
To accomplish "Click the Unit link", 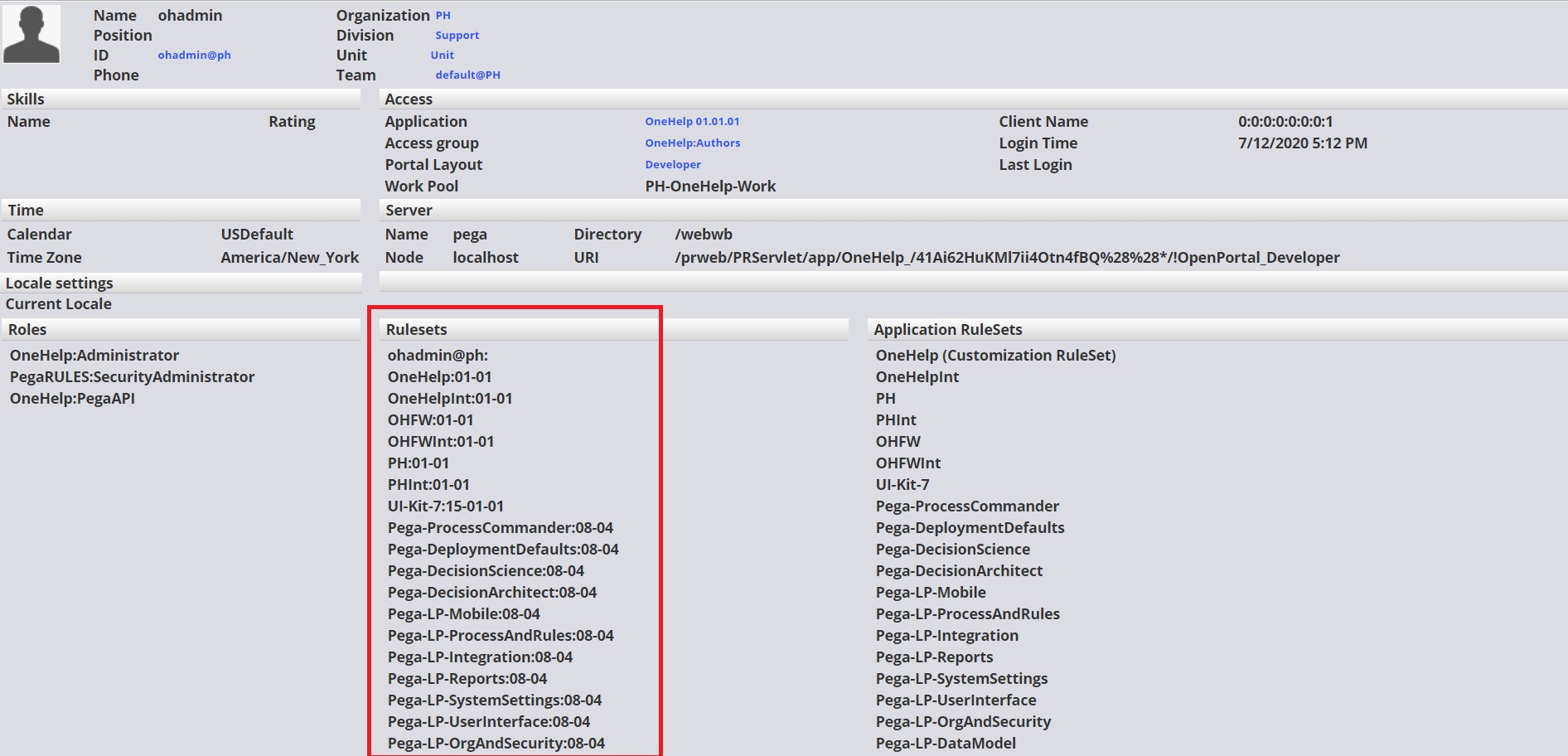I will 442,55.
